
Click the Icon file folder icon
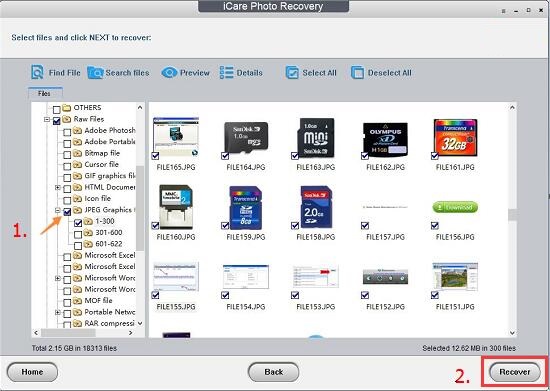click(77, 198)
